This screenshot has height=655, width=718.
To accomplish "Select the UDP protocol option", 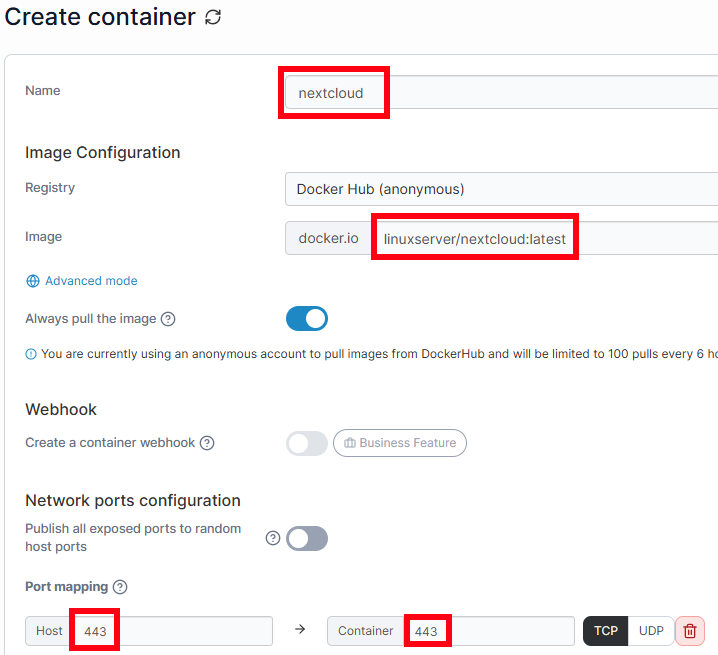I will [x=651, y=631].
